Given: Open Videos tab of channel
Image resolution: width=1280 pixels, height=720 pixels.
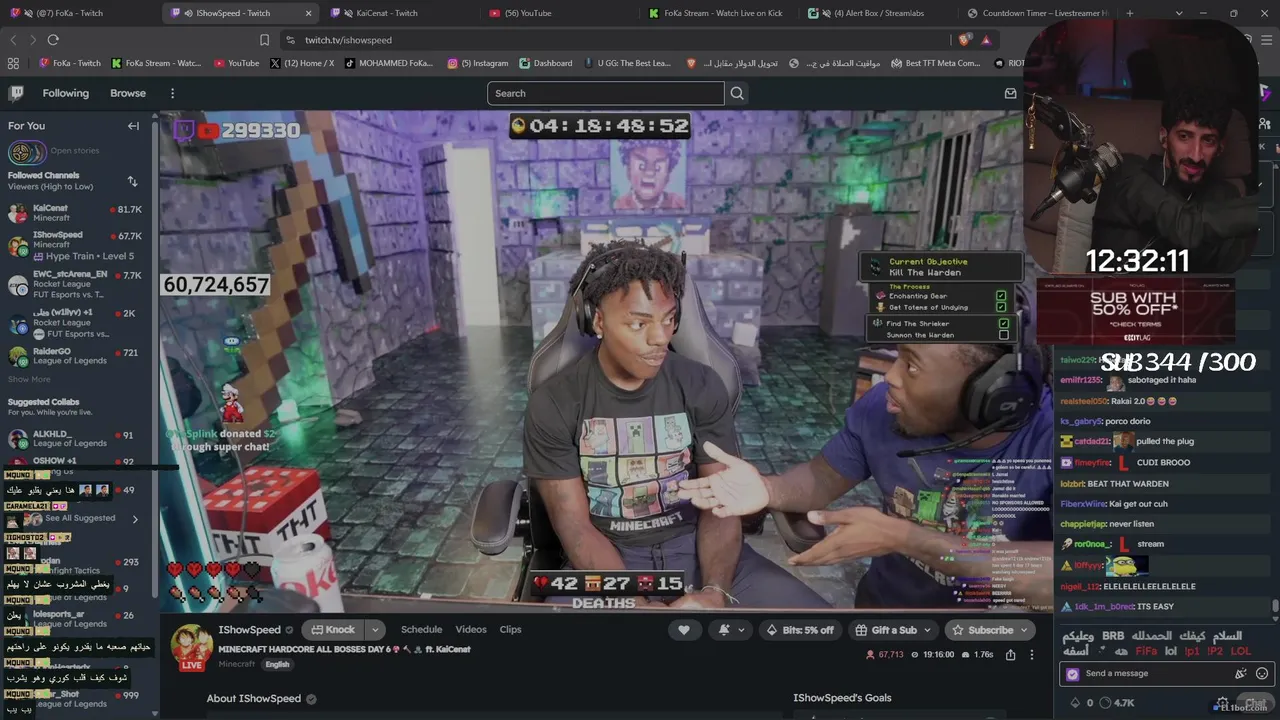Looking at the screenshot, I should coord(471,630).
